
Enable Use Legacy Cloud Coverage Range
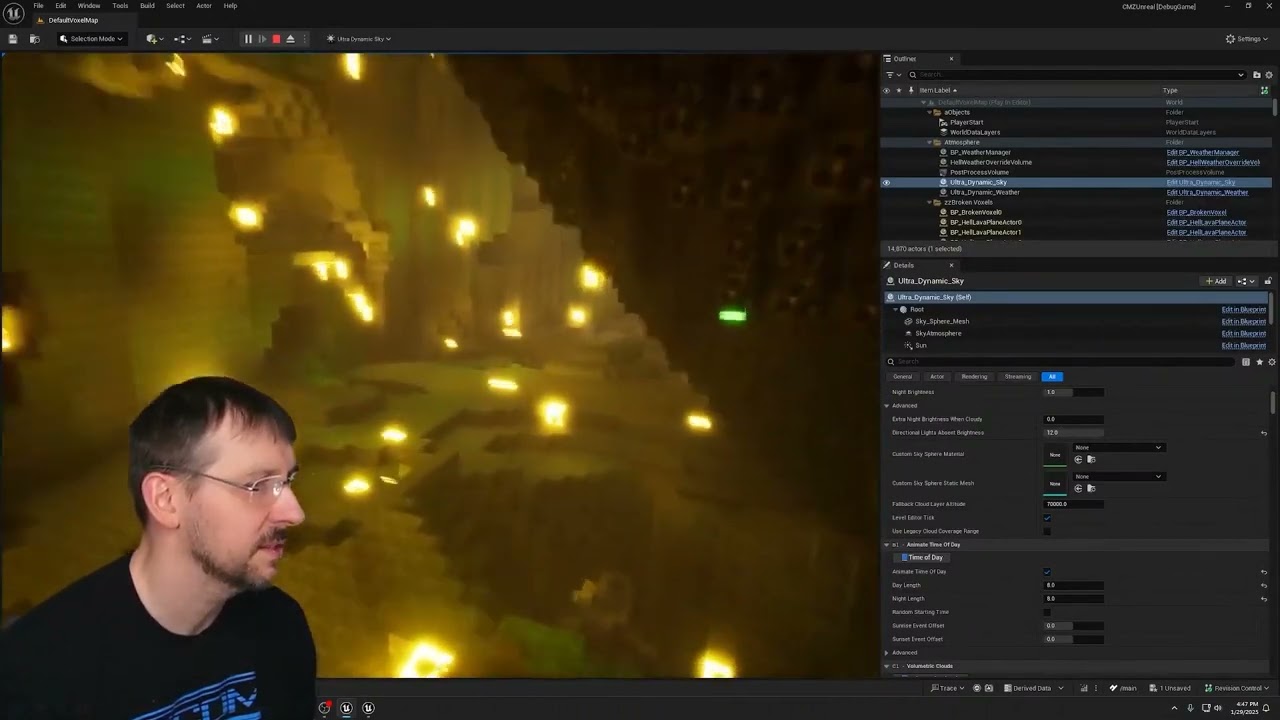click(1047, 531)
